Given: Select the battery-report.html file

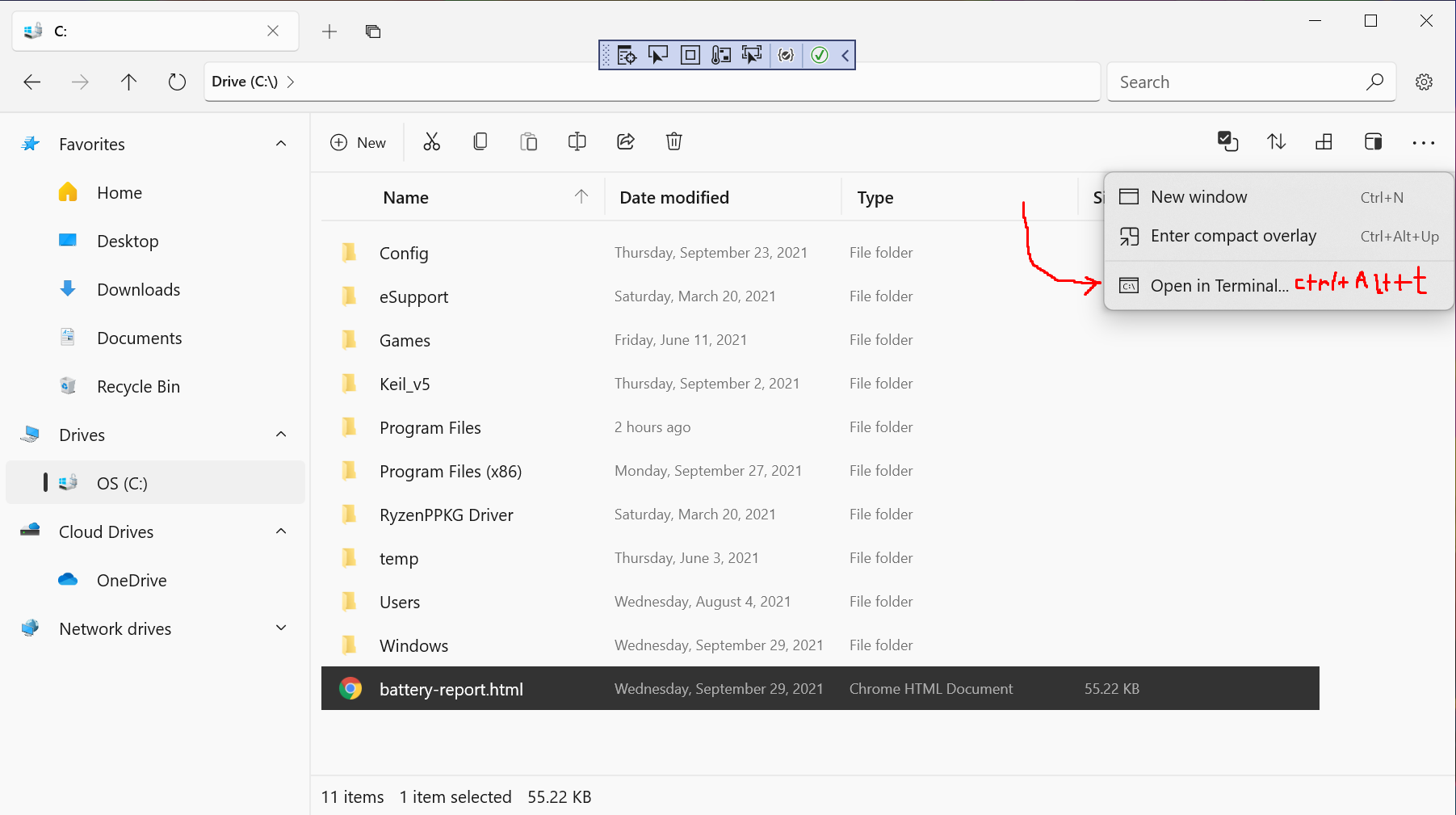Looking at the screenshot, I should [820, 689].
